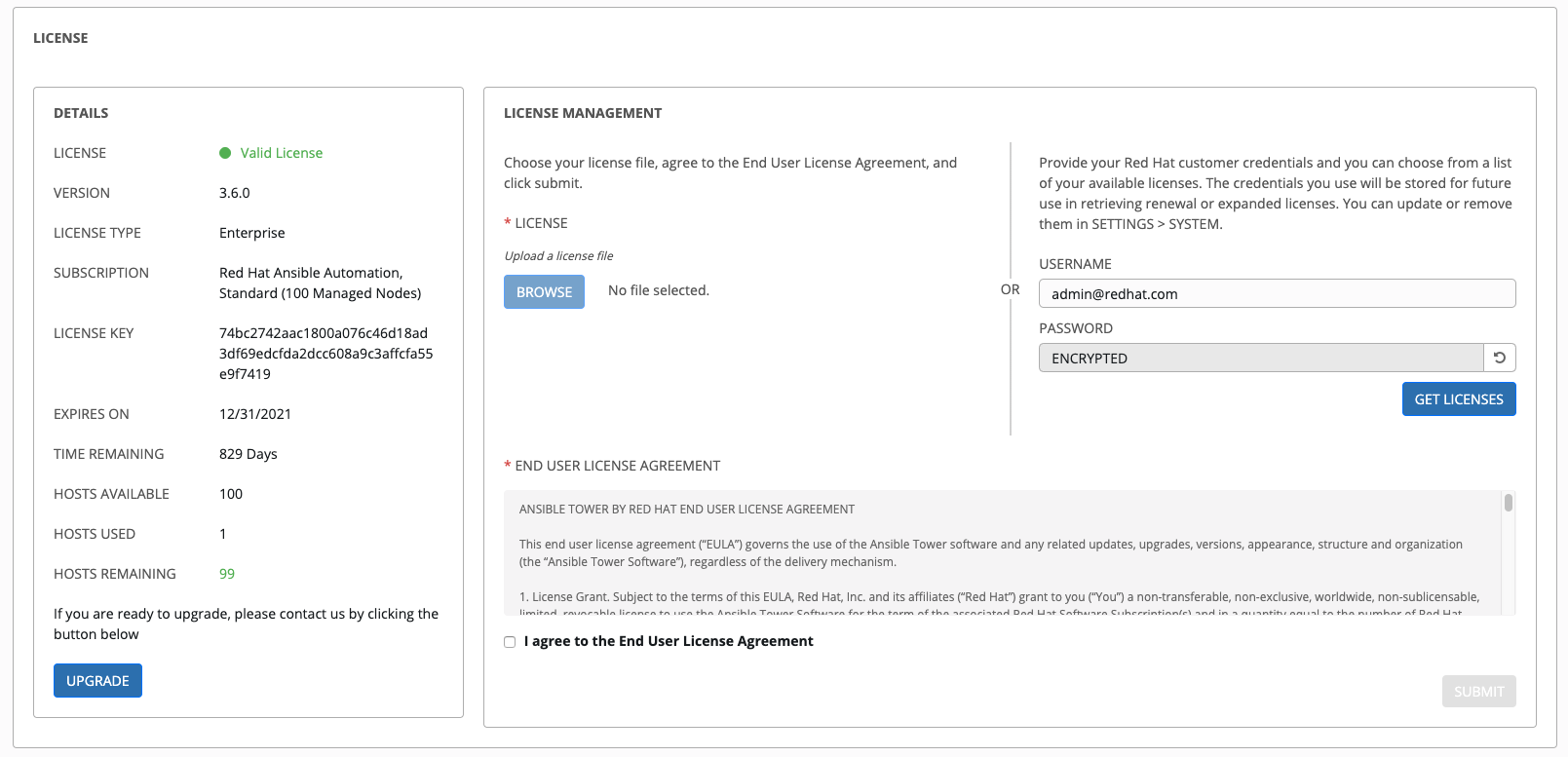Image resolution: width=1568 pixels, height=757 pixels.
Task: Click the green Valid License status dot
Action: [225, 153]
